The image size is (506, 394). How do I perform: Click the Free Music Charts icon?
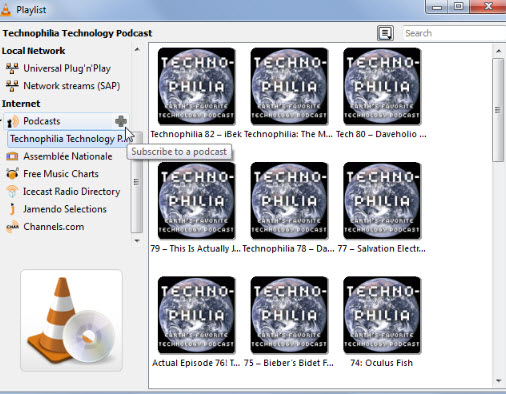tap(12, 174)
